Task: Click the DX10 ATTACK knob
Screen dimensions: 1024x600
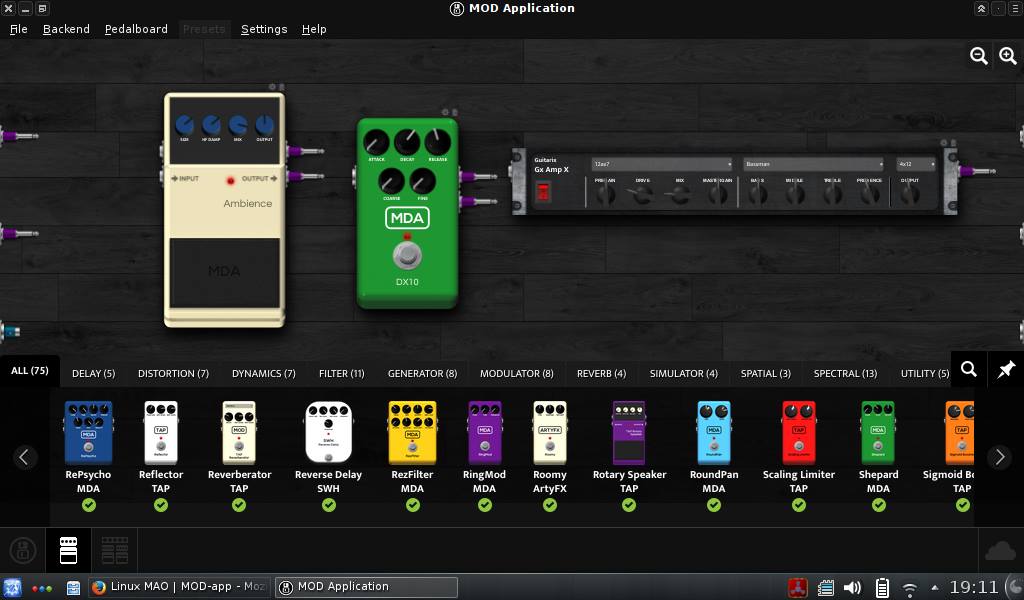Action: pos(376,142)
